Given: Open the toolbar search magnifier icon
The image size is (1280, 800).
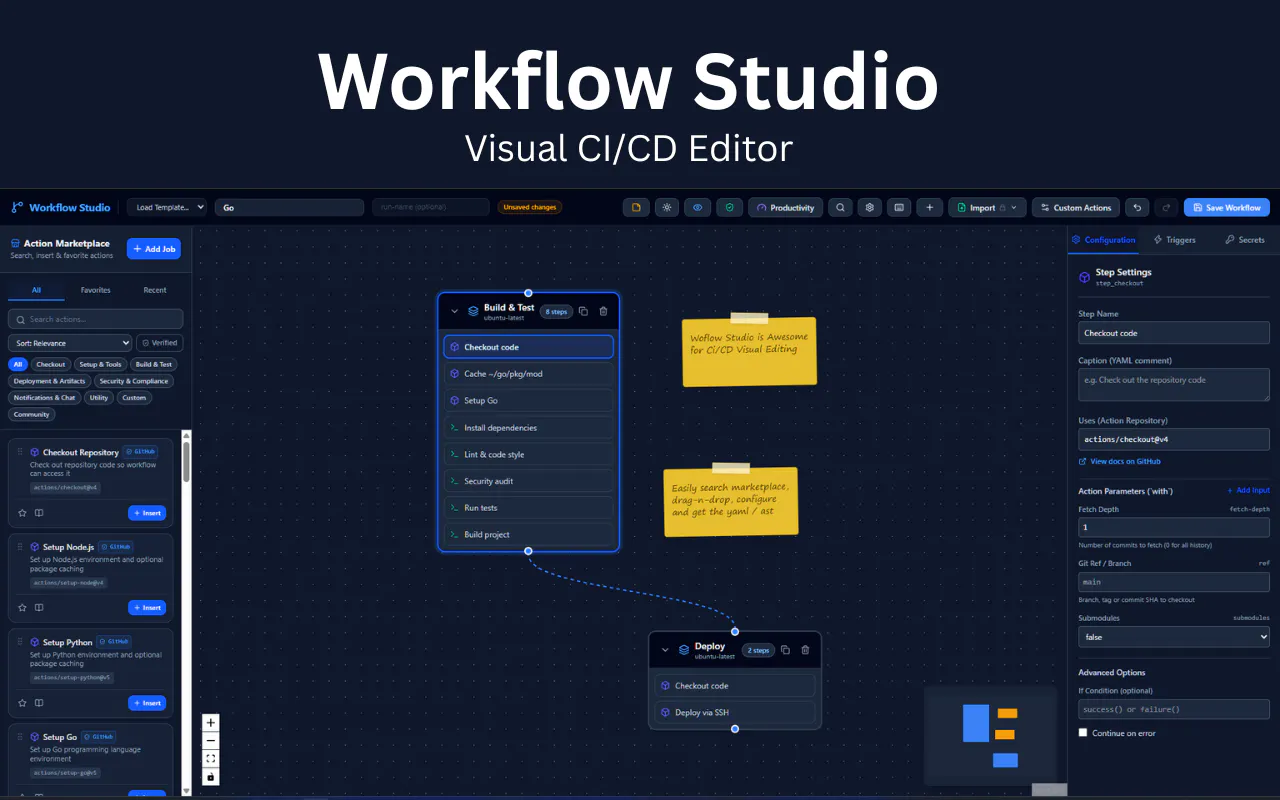Looking at the screenshot, I should [841, 207].
